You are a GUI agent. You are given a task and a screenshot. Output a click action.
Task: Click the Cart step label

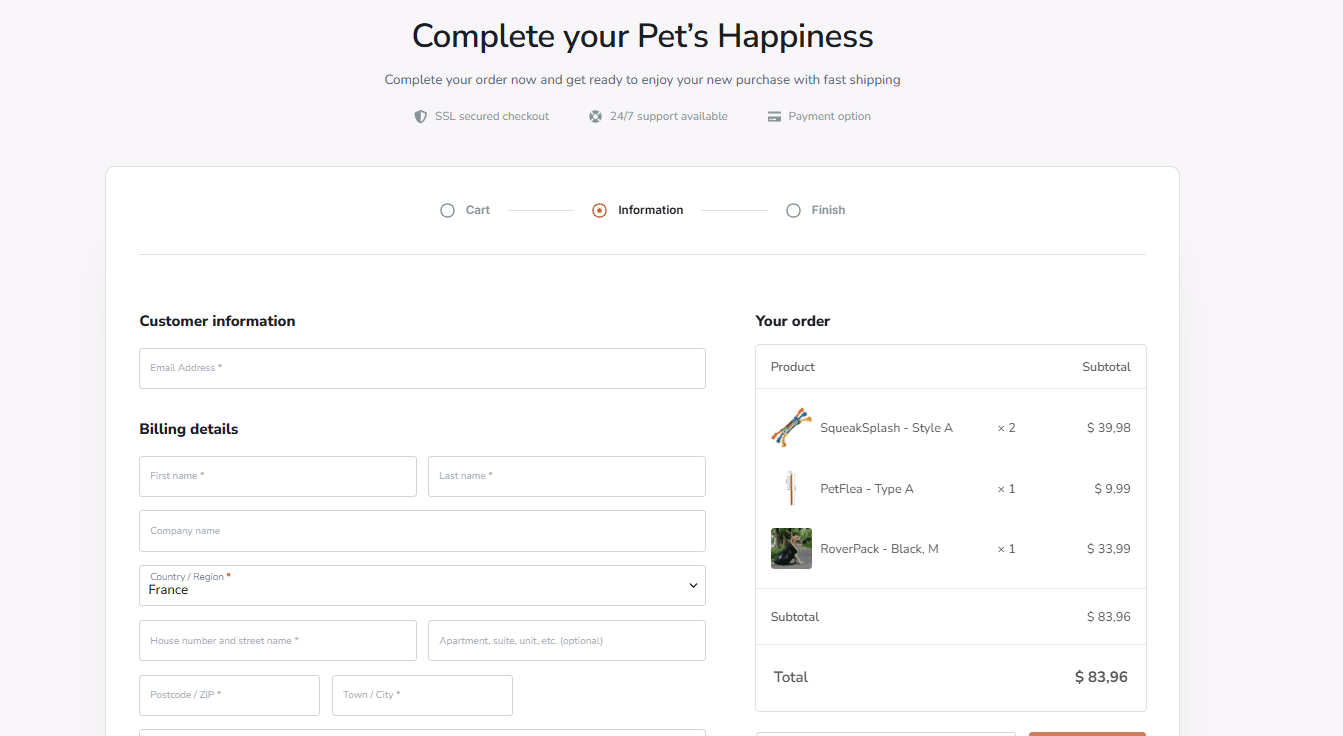(477, 210)
